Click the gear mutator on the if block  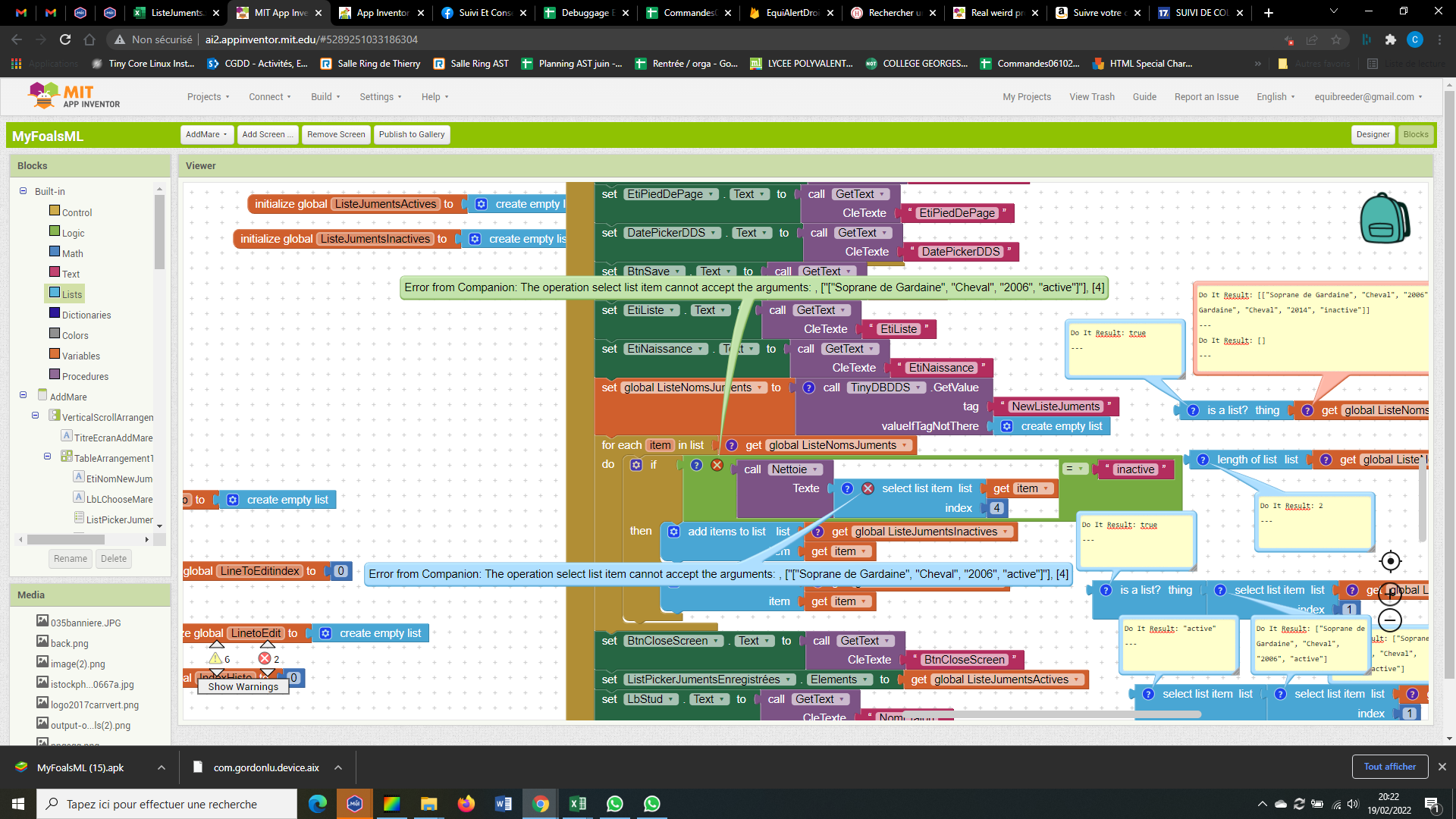[x=636, y=465]
